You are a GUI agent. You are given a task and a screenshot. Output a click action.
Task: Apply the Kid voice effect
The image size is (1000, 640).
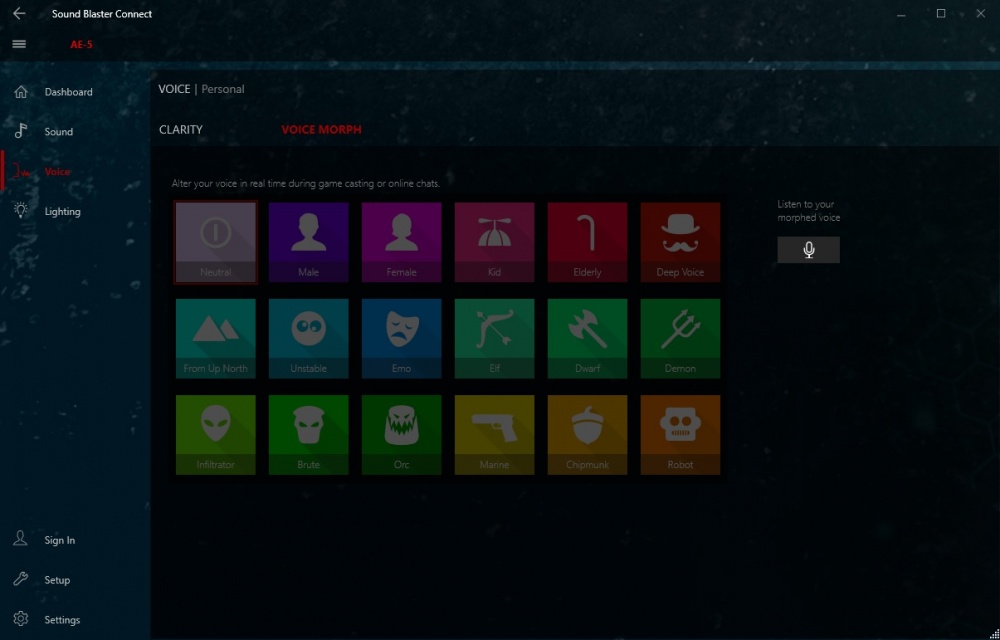click(494, 242)
